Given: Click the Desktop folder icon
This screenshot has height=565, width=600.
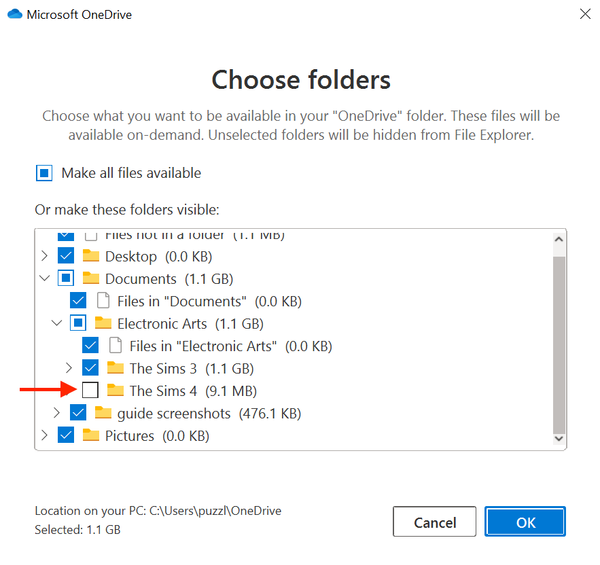Looking at the screenshot, I should [91, 256].
